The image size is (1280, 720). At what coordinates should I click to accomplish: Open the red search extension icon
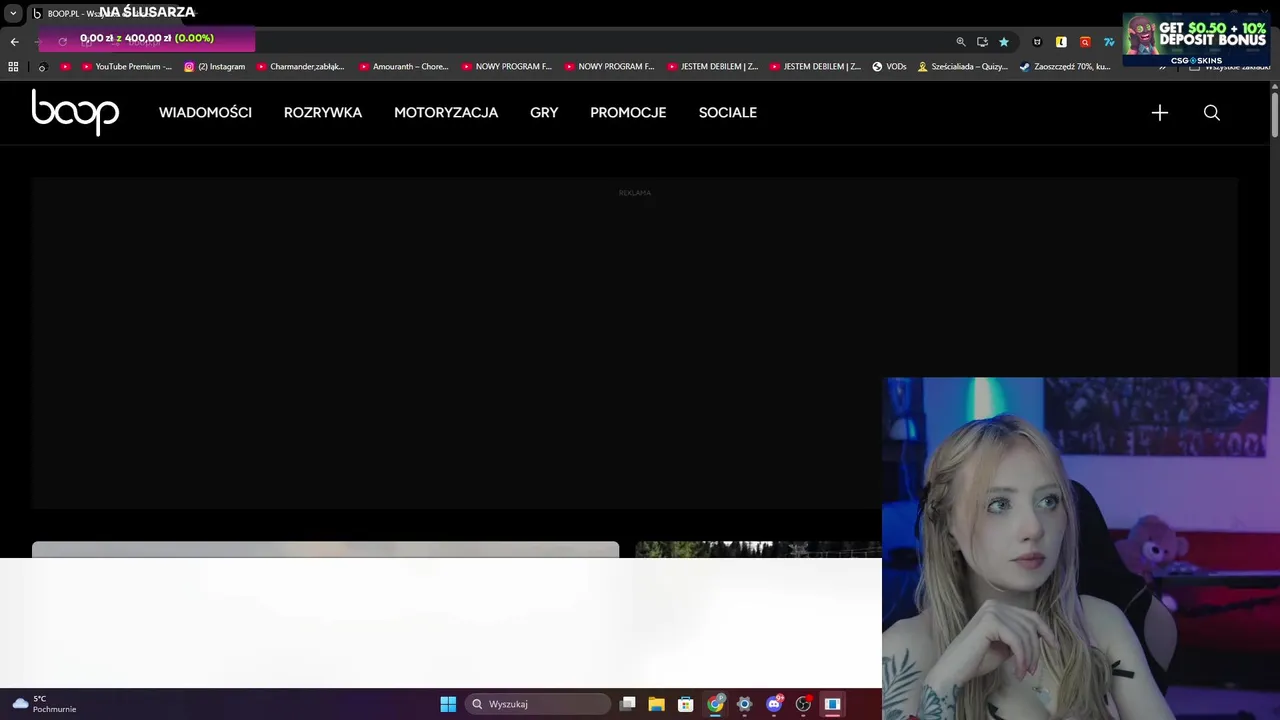[1085, 42]
